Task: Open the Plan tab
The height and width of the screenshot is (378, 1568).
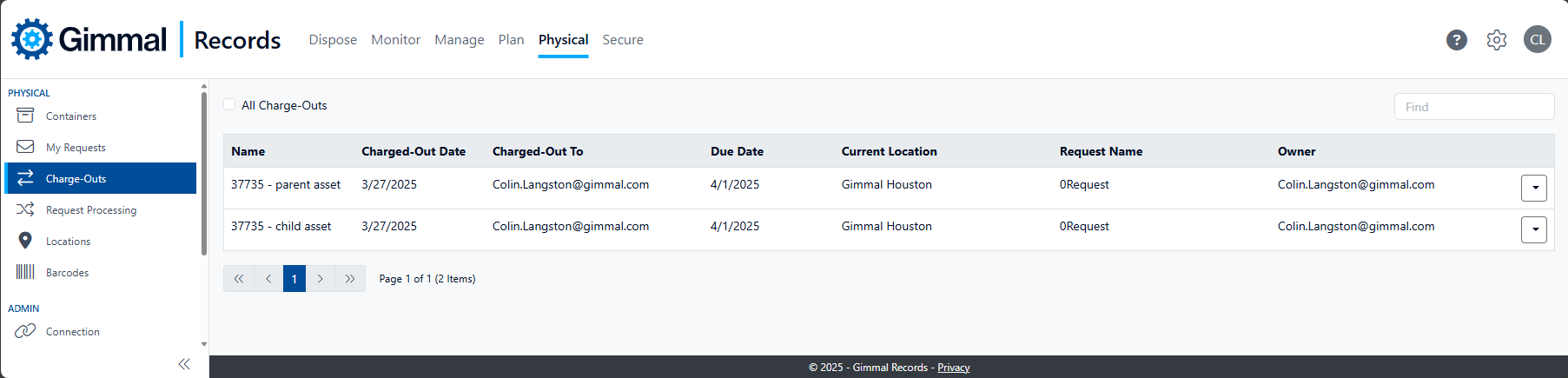Action: pyautogui.click(x=512, y=40)
